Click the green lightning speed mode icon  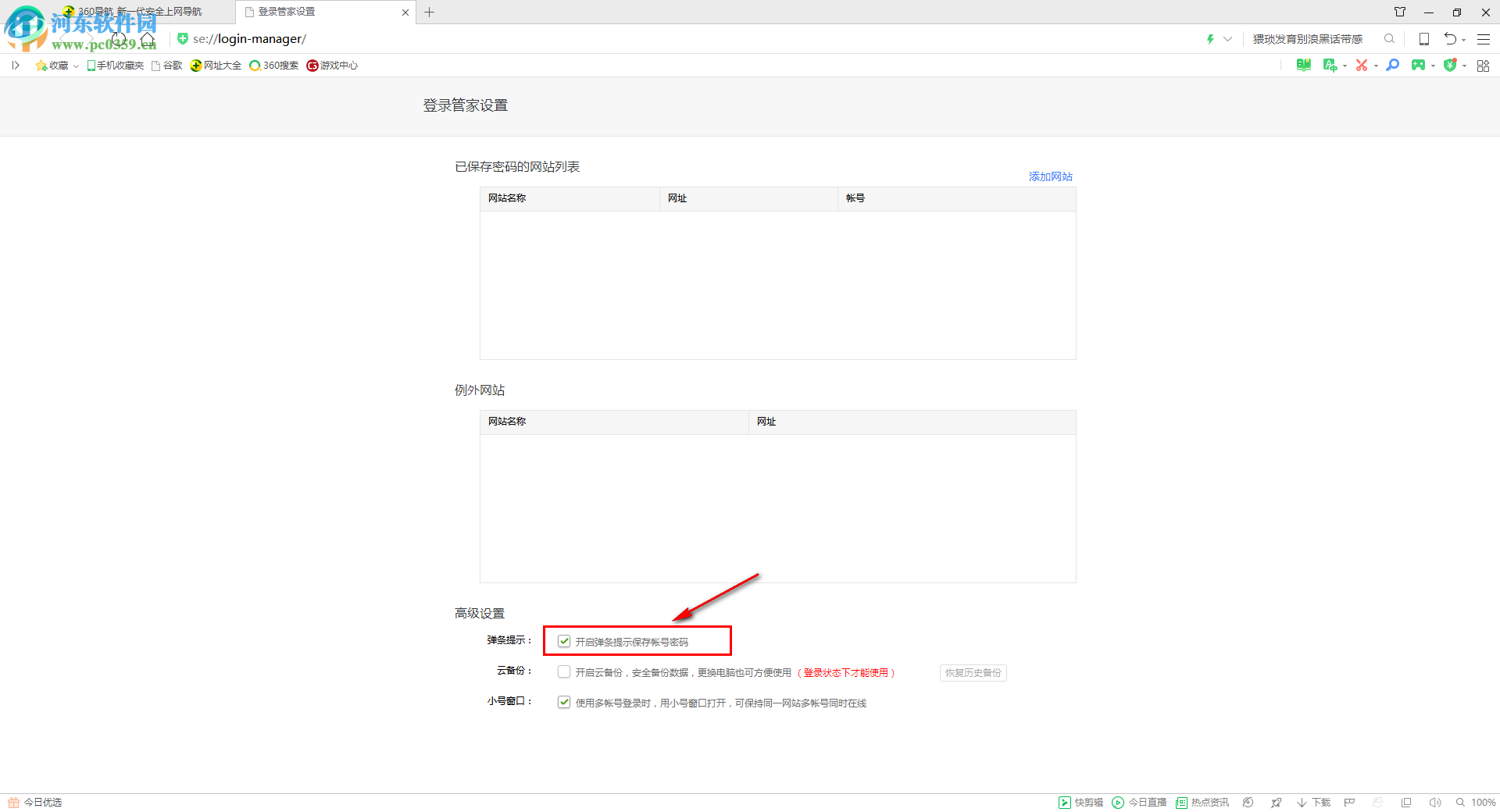[x=1210, y=39]
